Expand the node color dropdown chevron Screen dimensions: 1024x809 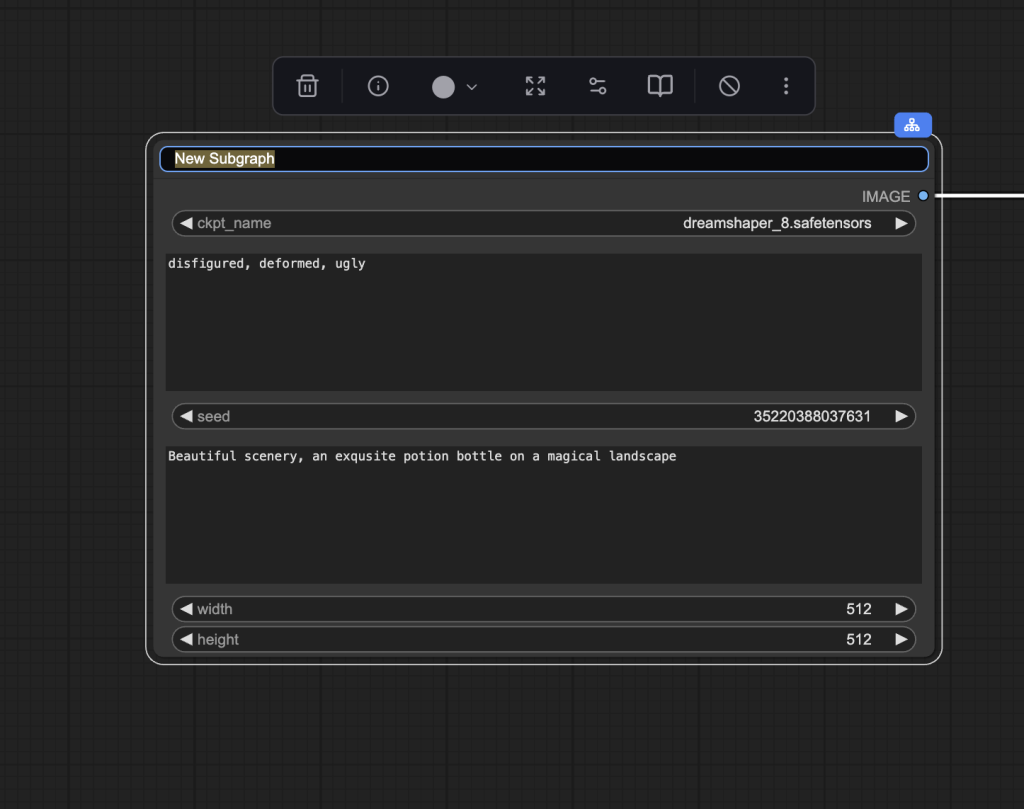(x=472, y=87)
